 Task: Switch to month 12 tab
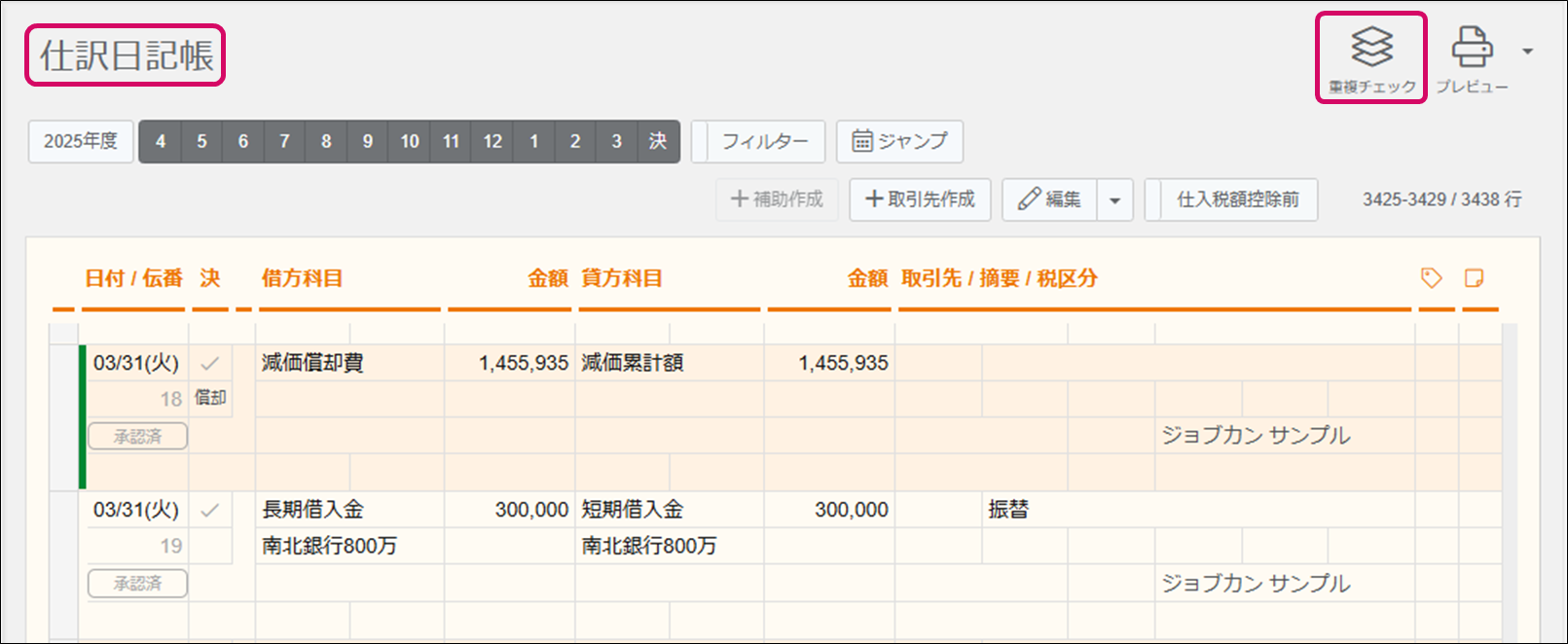coord(492,141)
